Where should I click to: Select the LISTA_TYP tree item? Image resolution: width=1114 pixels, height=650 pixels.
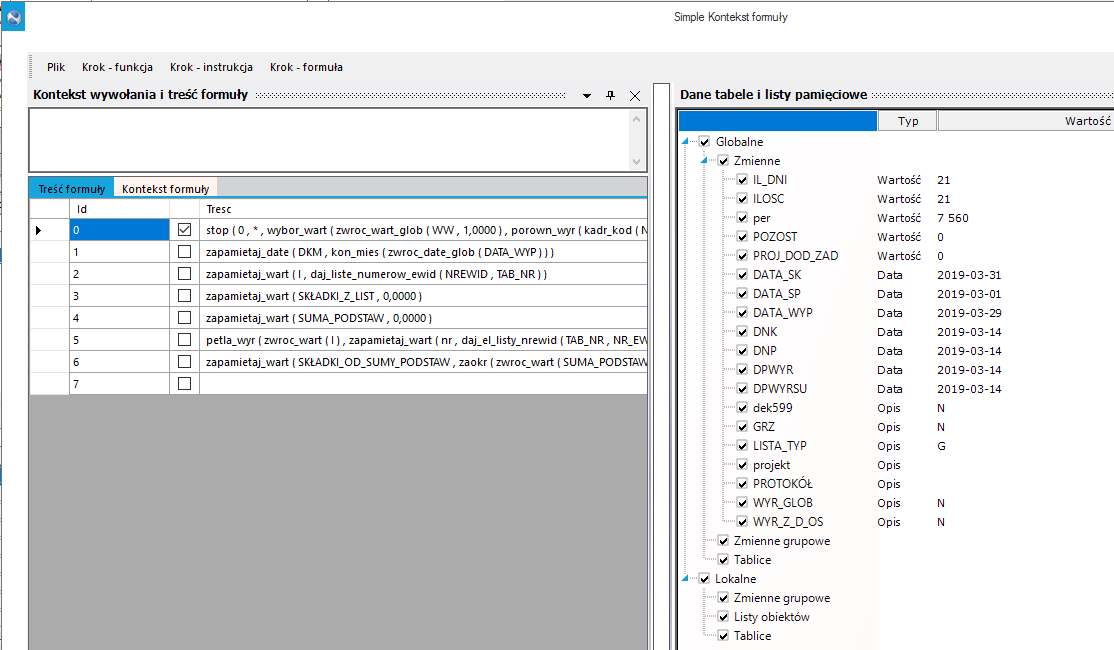[x=779, y=445]
